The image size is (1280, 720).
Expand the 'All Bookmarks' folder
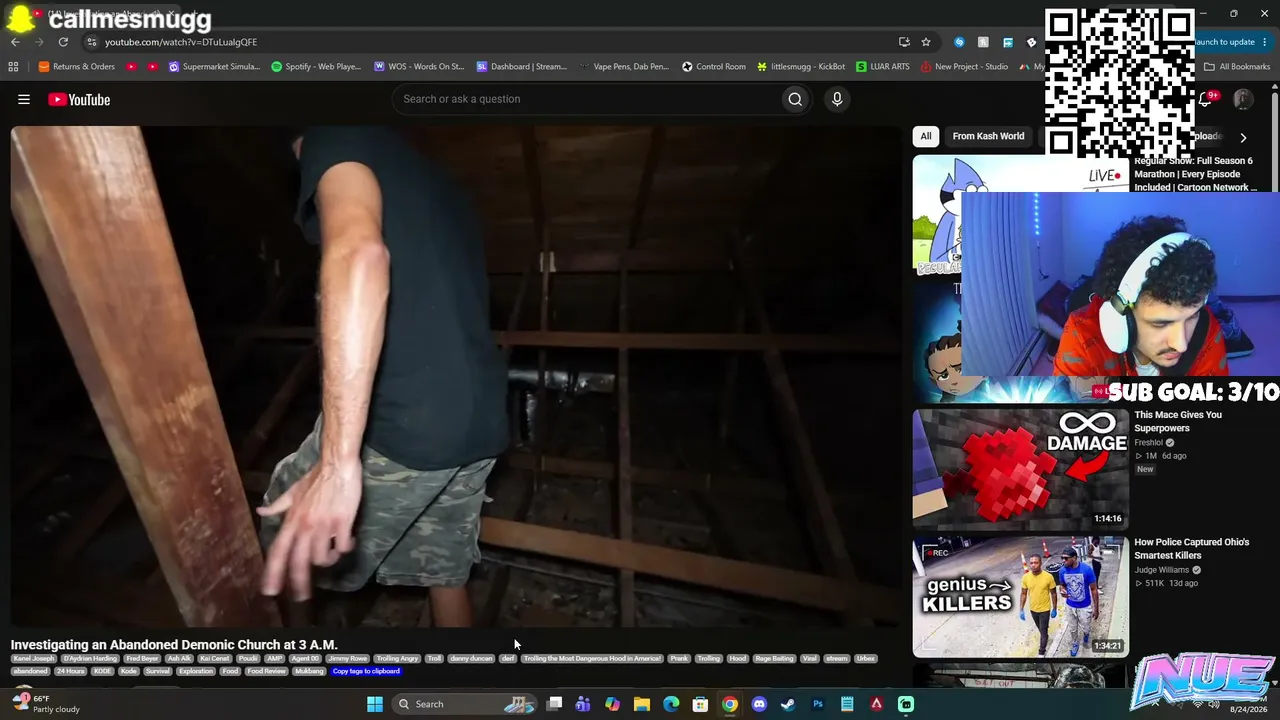click(1237, 67)
